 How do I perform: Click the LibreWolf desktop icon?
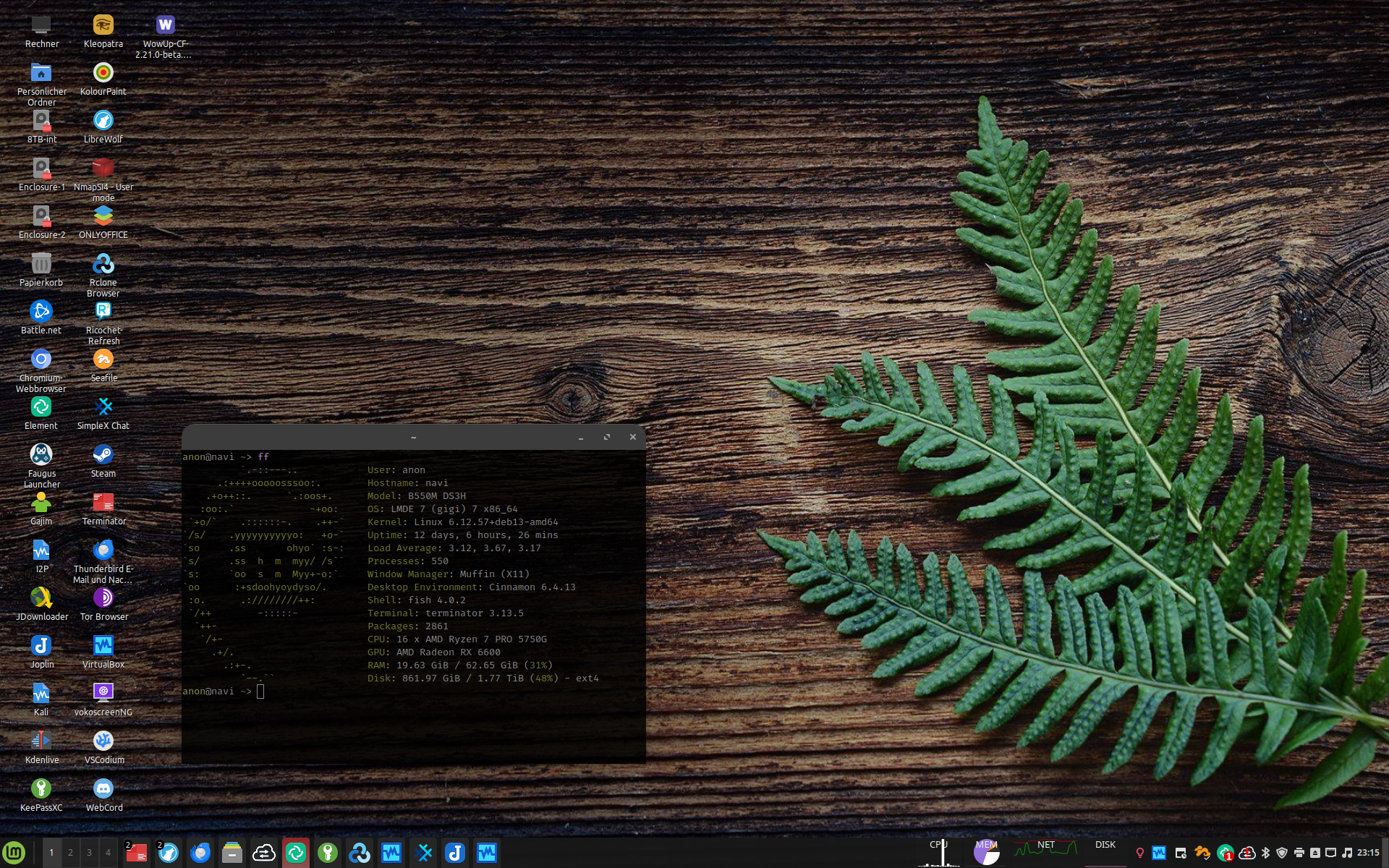[x=103, y=122]
